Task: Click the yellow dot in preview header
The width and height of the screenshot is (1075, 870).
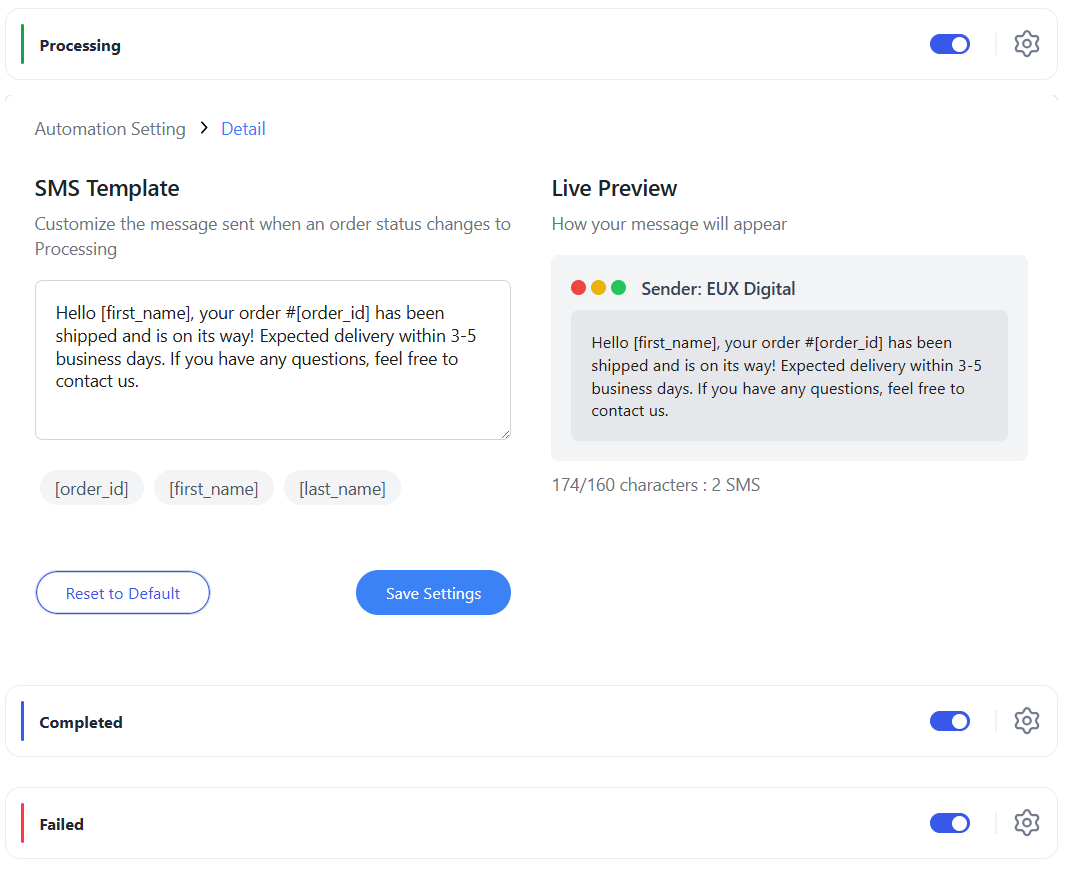Action: [x=599, y=288]
